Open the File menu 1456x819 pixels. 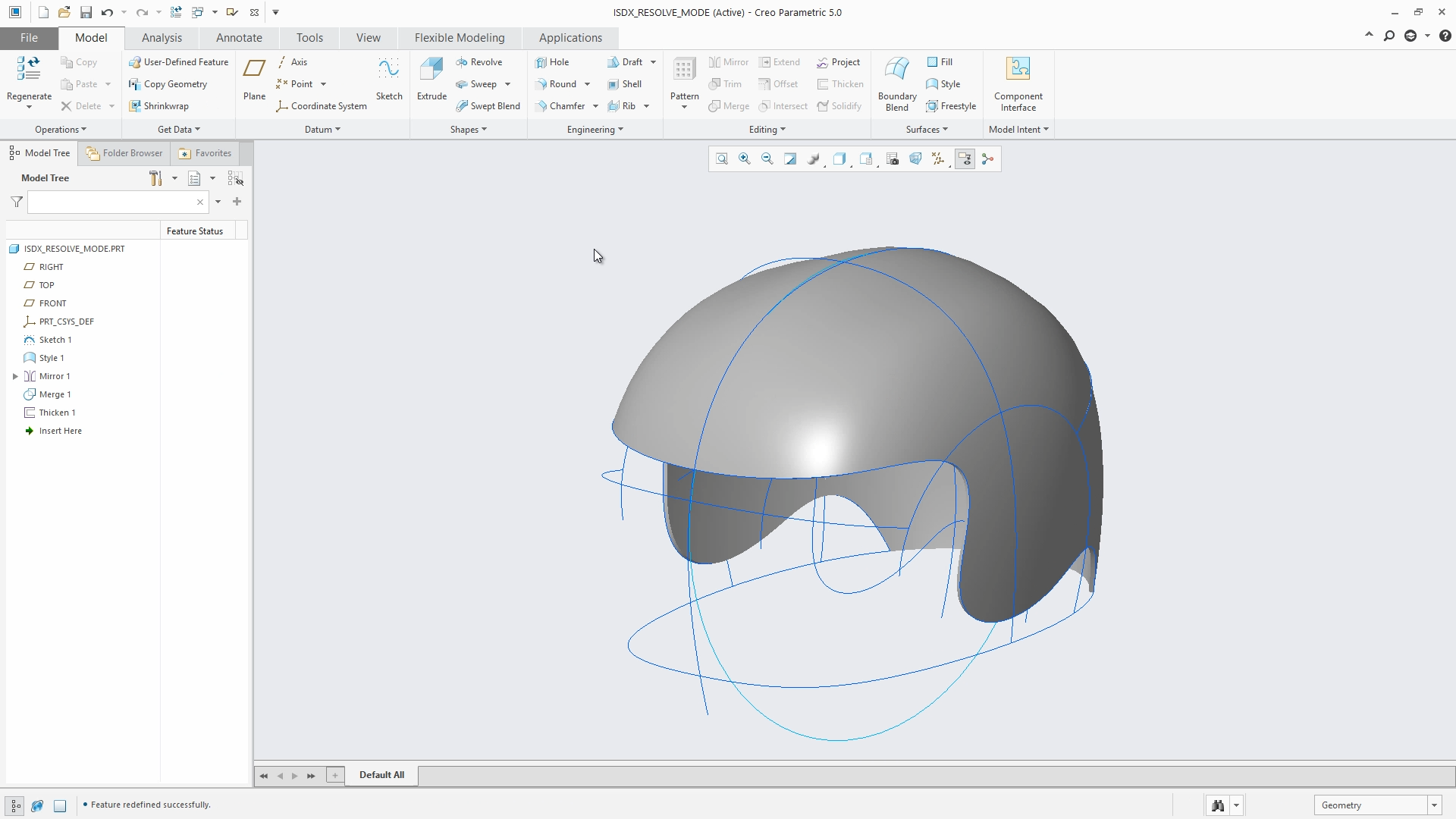[x=29, y=38]
